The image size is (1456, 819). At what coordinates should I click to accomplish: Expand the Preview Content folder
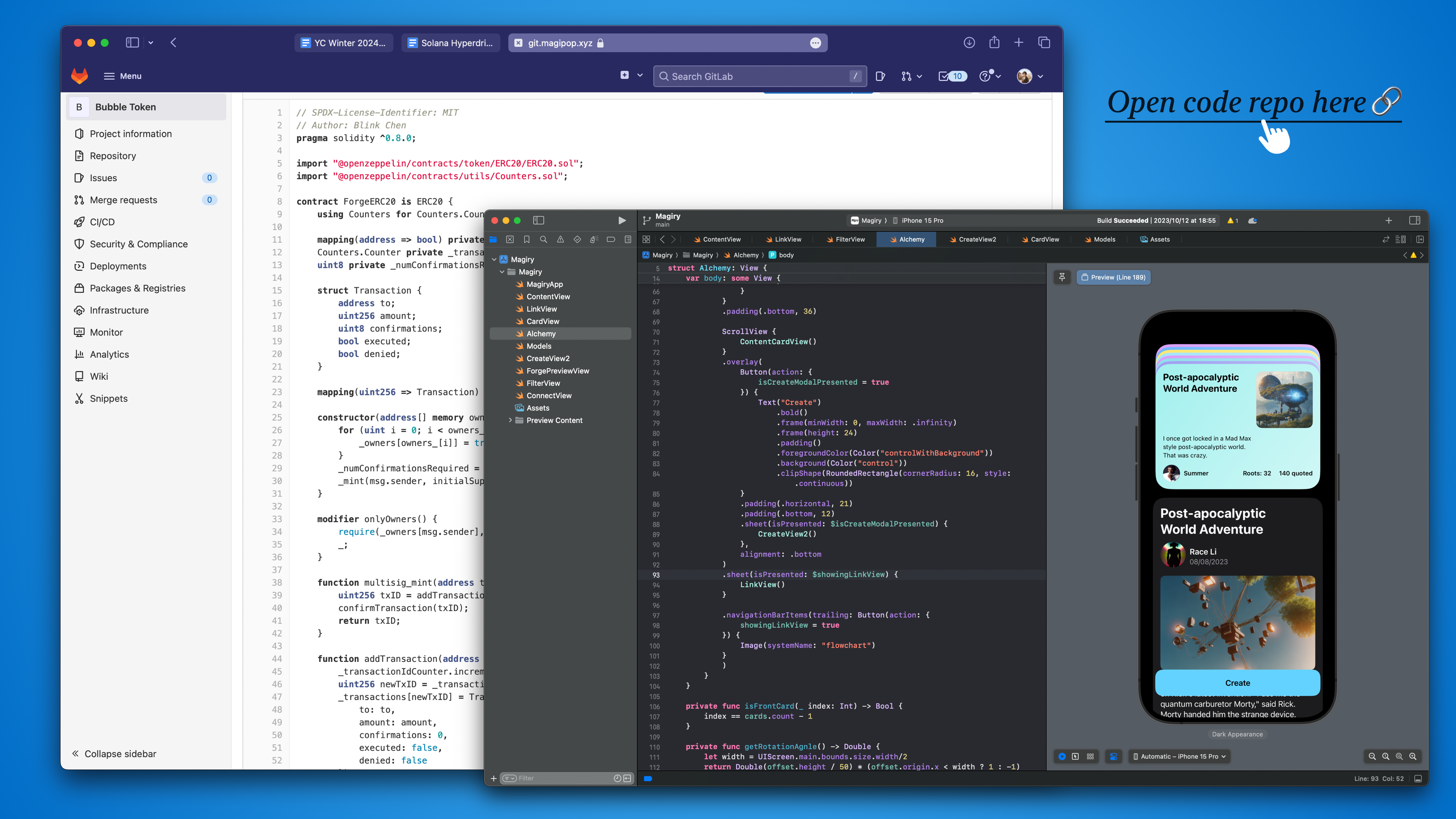pos(510,421)
